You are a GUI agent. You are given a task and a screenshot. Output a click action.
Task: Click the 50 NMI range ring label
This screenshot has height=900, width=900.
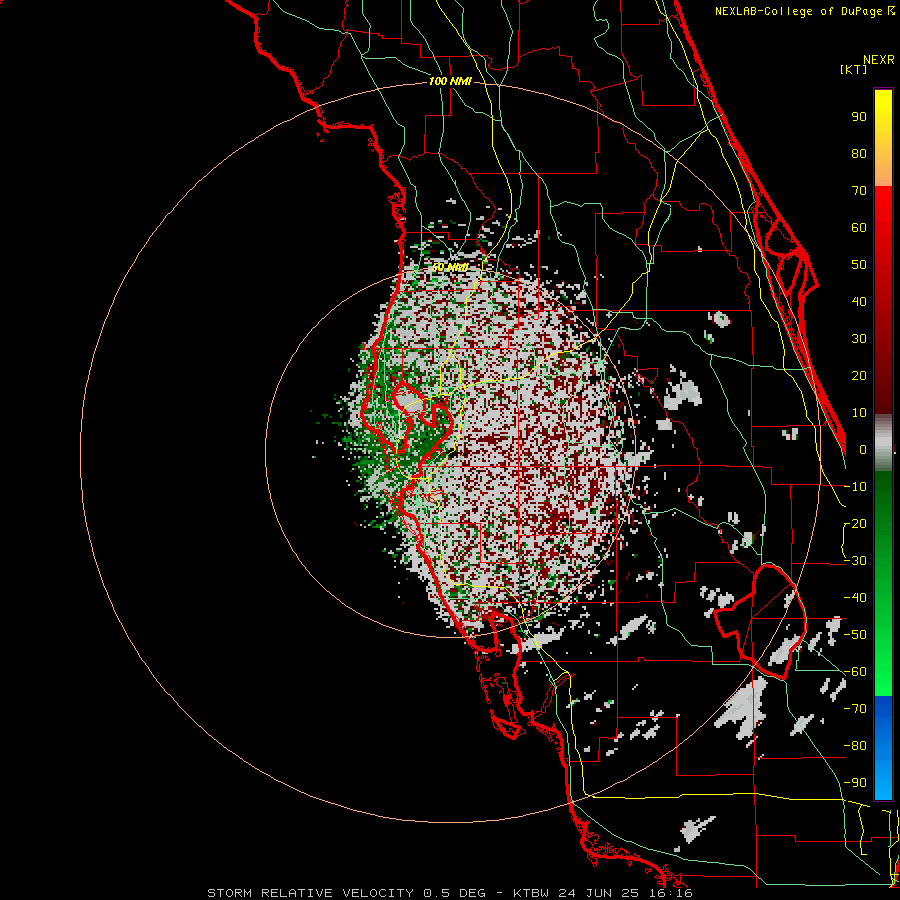pos(450,267)
